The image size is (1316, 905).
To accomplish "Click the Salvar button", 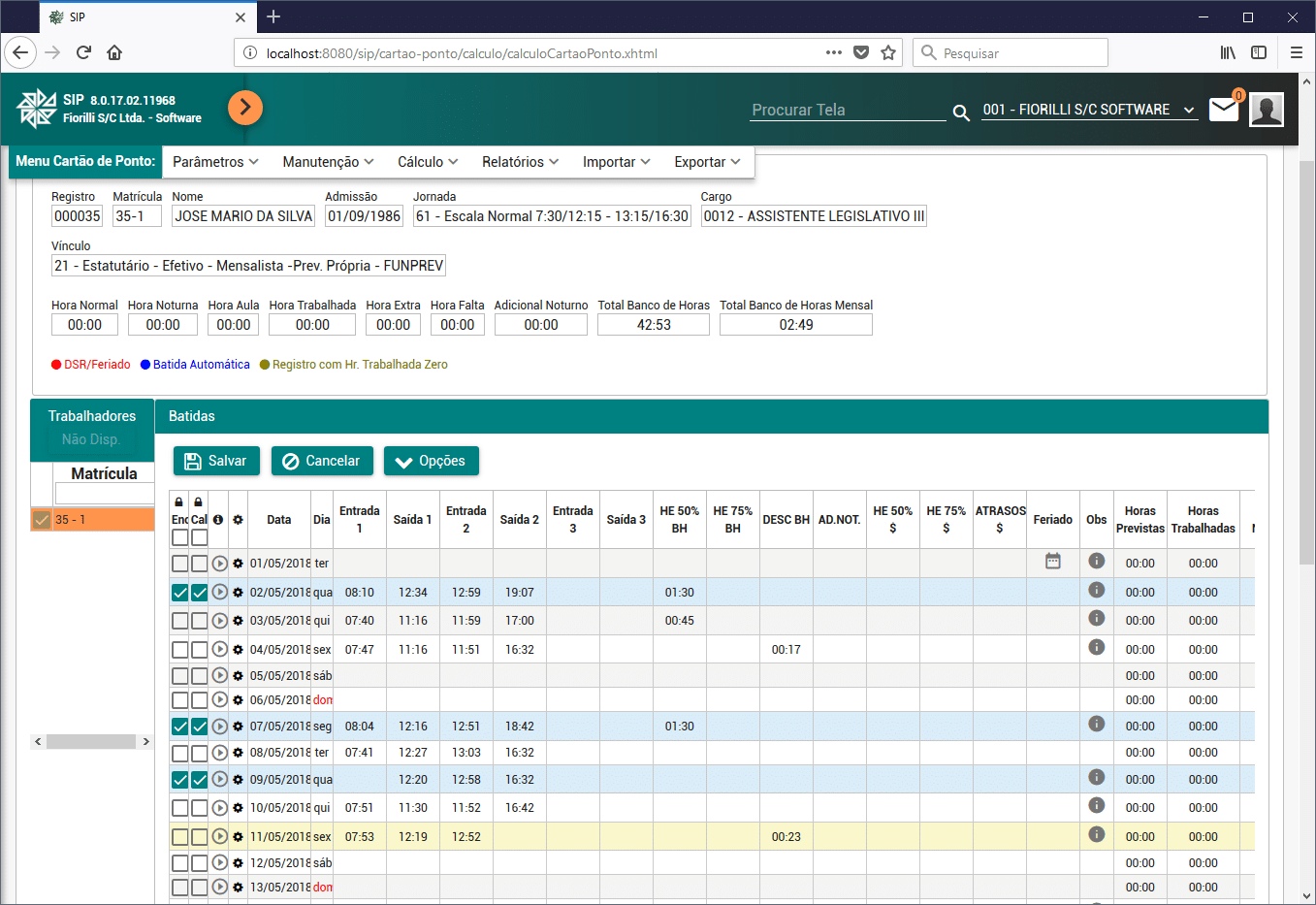I will 216,461.
